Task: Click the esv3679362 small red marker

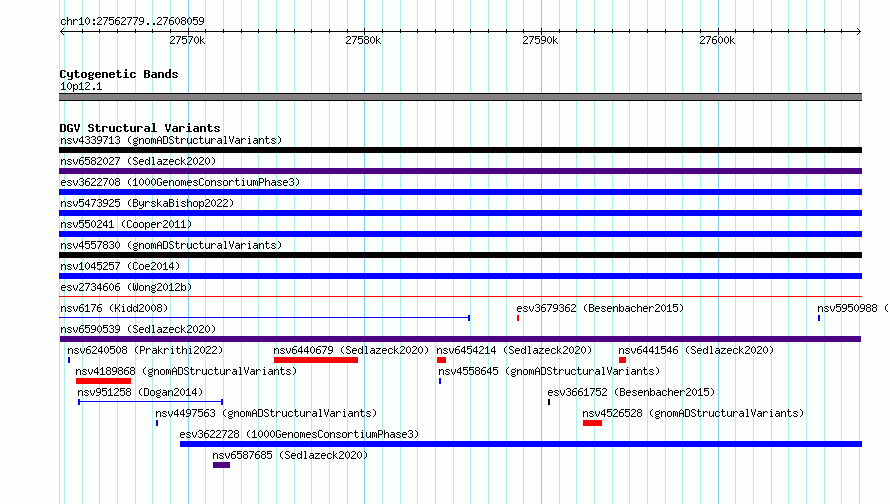Action: 518,318
